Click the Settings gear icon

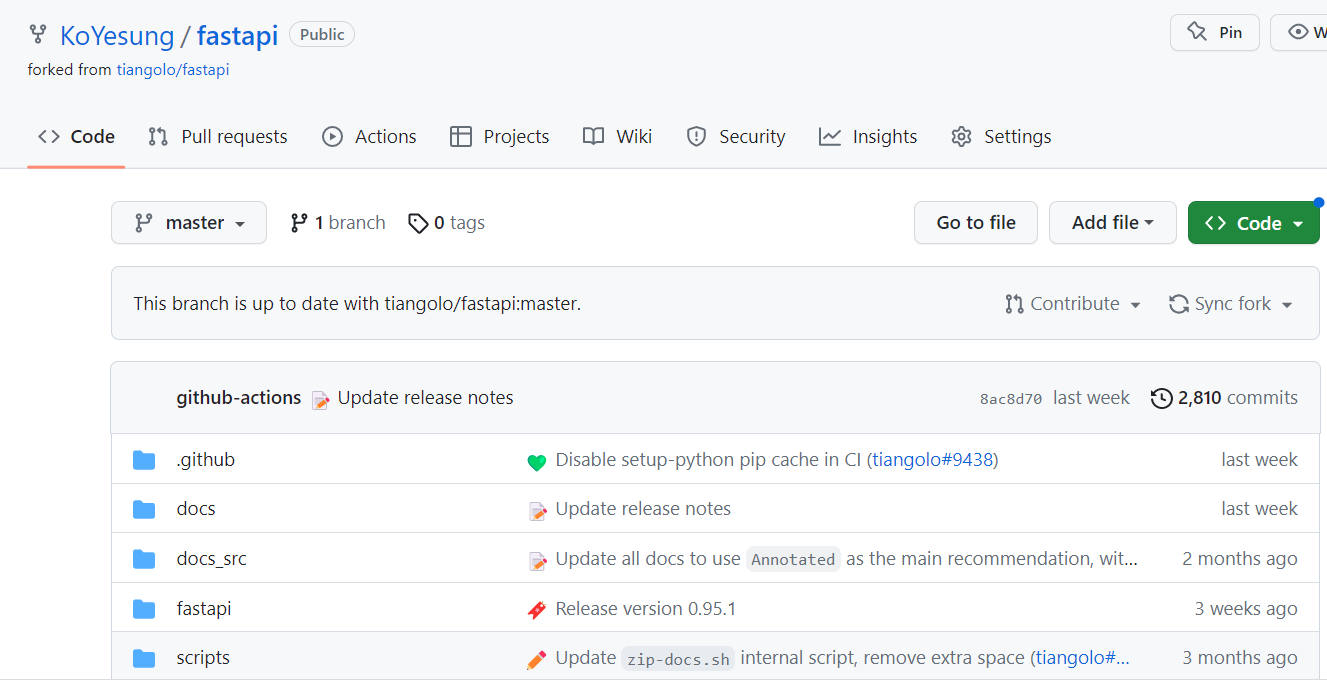coord(961,137)
